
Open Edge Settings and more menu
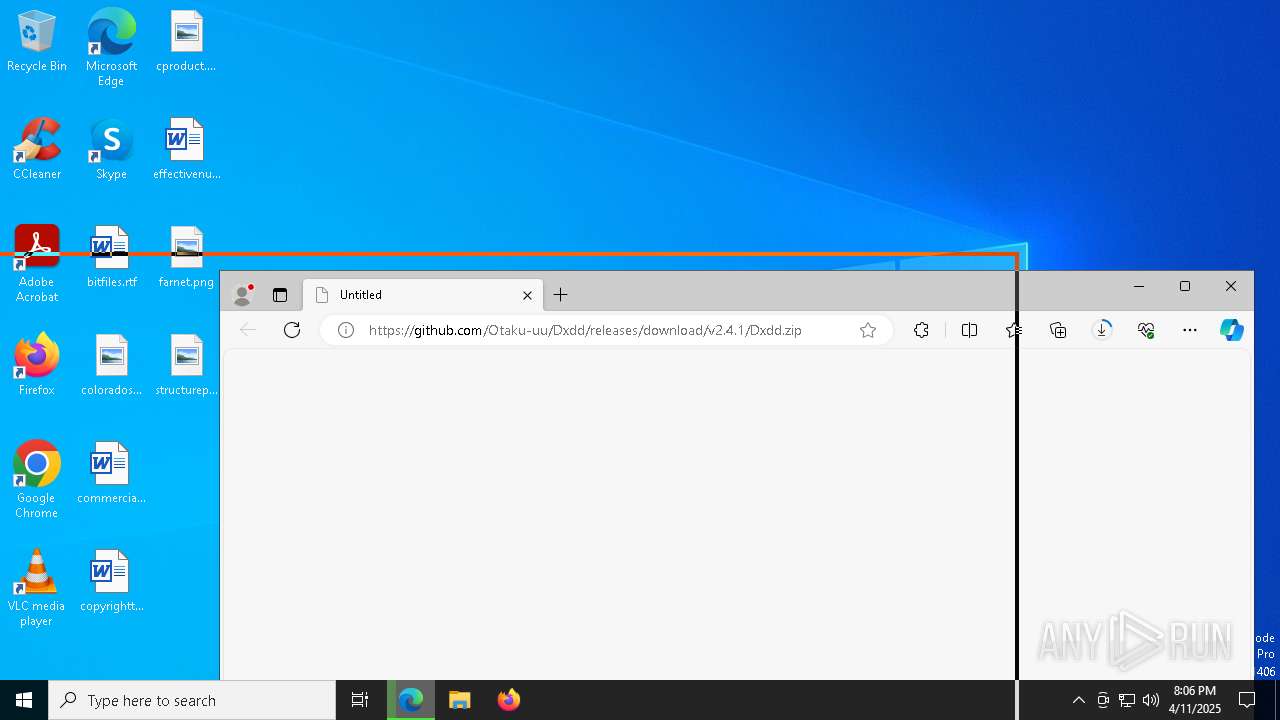(1190, 330)
